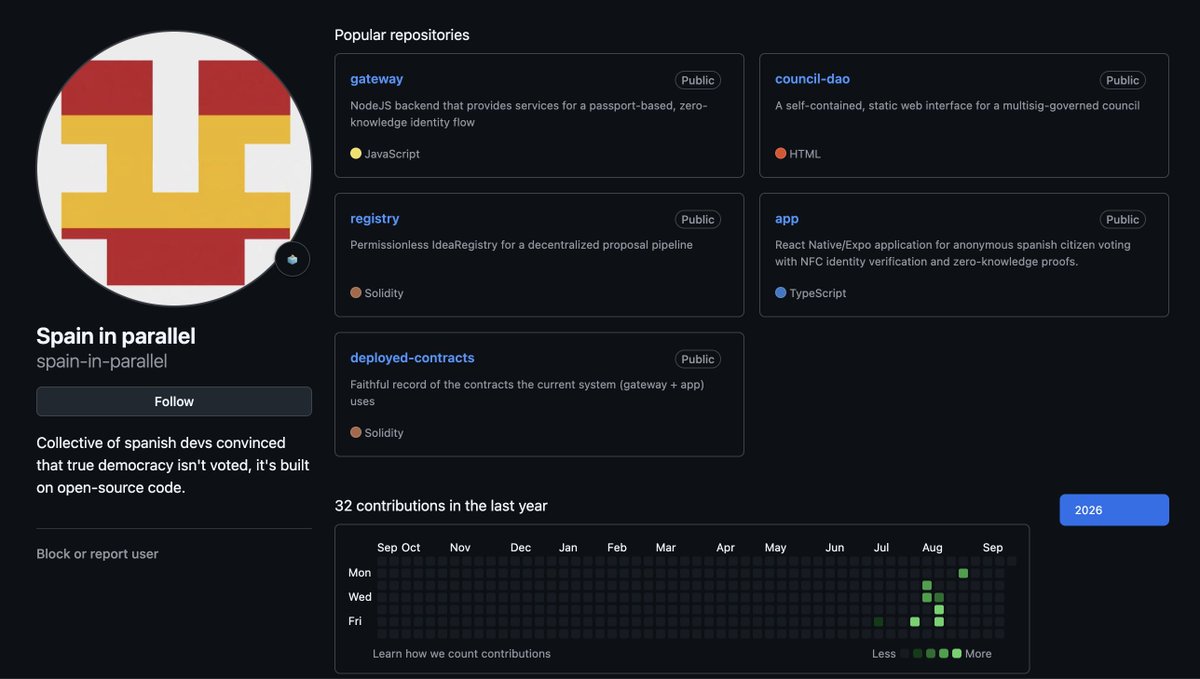The height and width of the screenshot is (679, 1200).
Task: Click the Public badge on app card
Action: point(1123,220)
